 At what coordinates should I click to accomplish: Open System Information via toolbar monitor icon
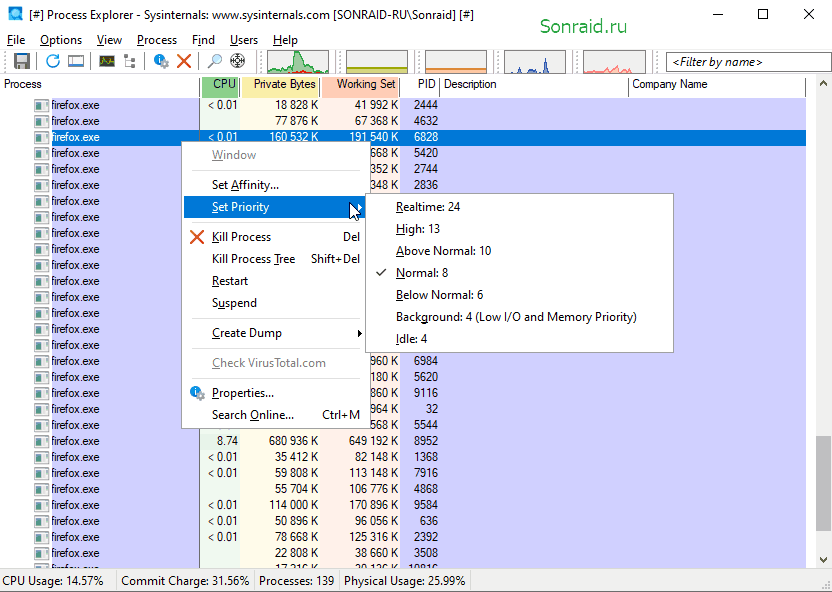click(x=107, y=62)
